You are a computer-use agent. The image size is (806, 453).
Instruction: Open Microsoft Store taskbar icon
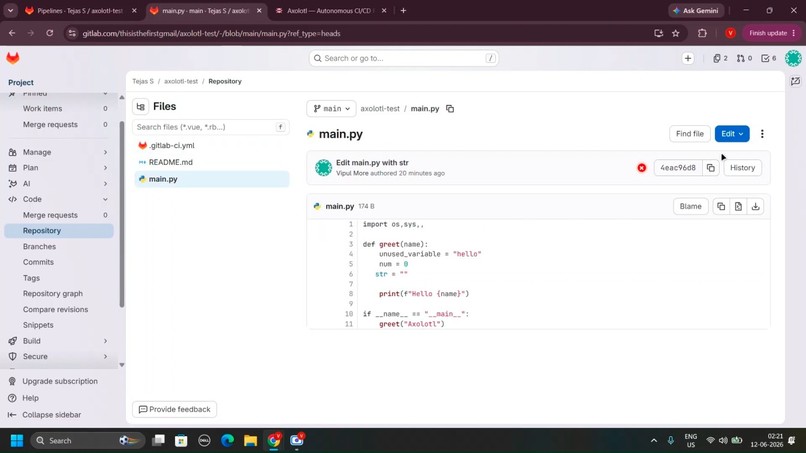click(x=181, y=440)
